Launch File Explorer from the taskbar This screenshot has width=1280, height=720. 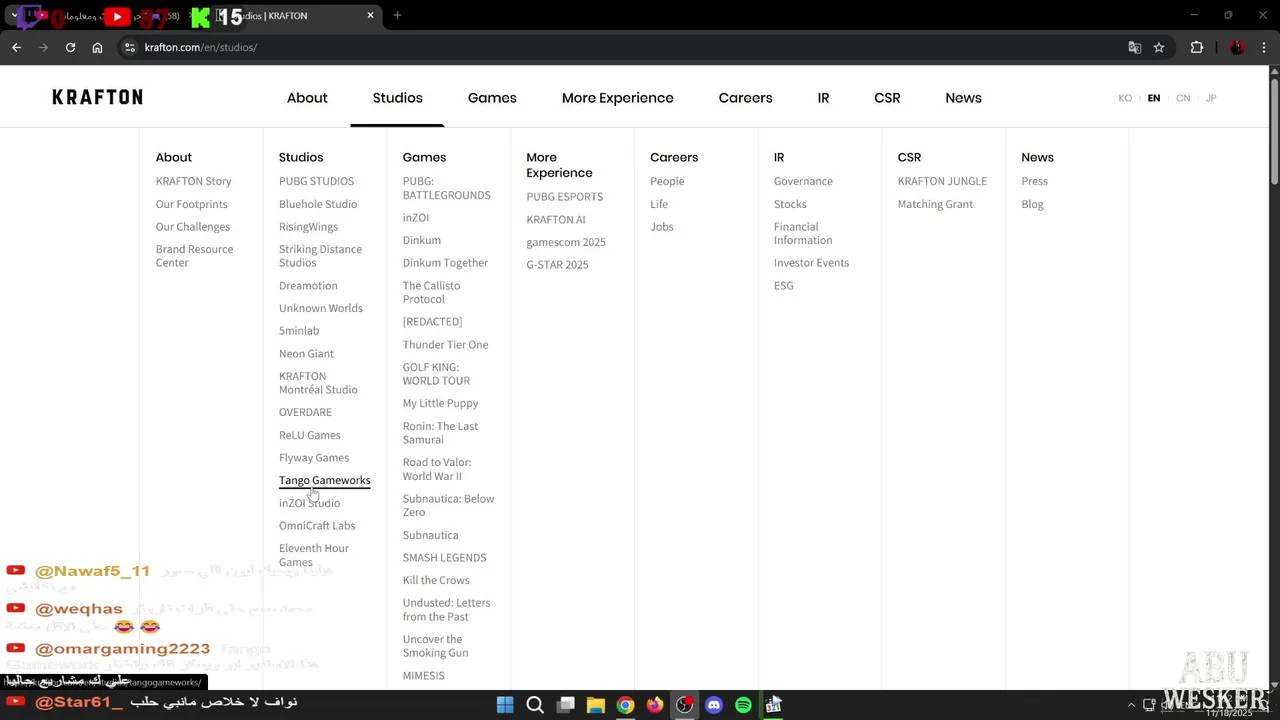click(x=595, y=705)
